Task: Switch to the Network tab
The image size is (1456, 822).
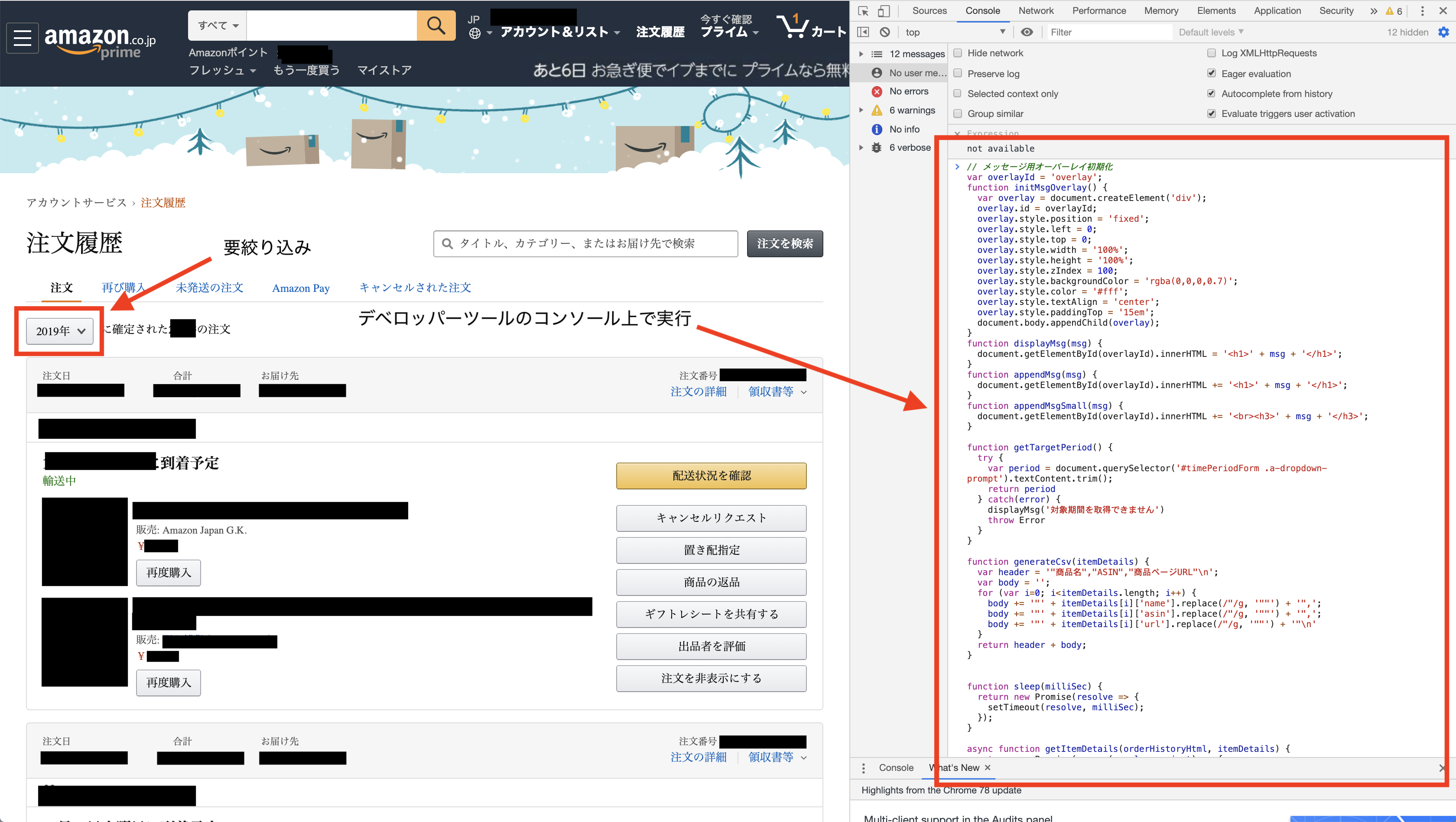Action: [1036, 11]
